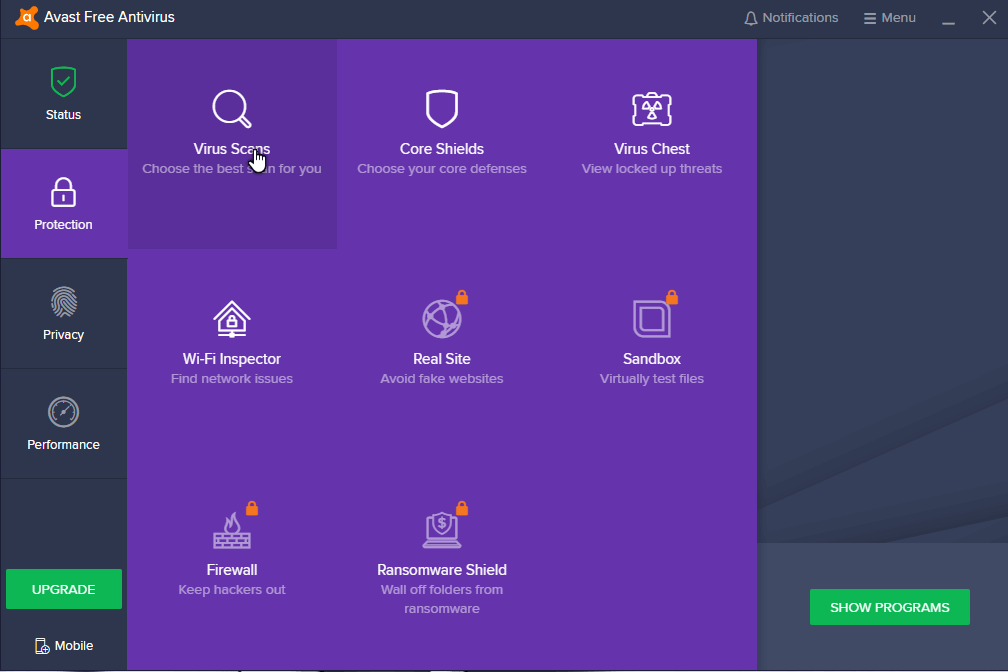The width and height of the screenshot is (1008, 672).
Task: Open the Core Shields shield icon
Action: coord(442,109)
